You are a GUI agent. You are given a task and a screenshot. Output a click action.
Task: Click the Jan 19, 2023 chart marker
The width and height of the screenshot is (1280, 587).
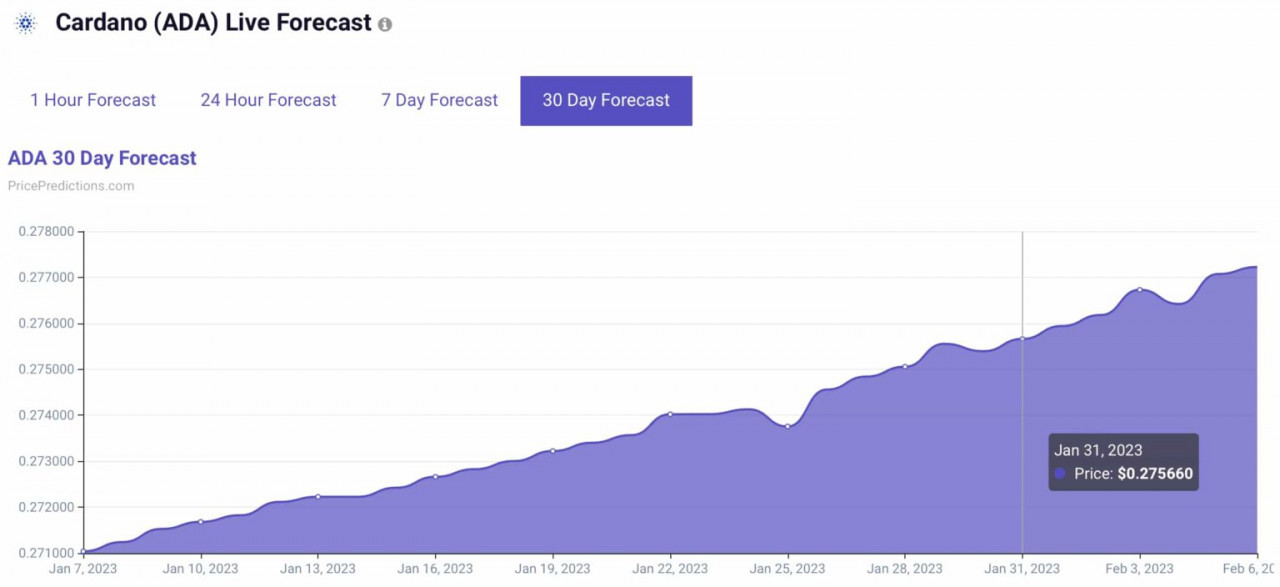tap(553, 450)
